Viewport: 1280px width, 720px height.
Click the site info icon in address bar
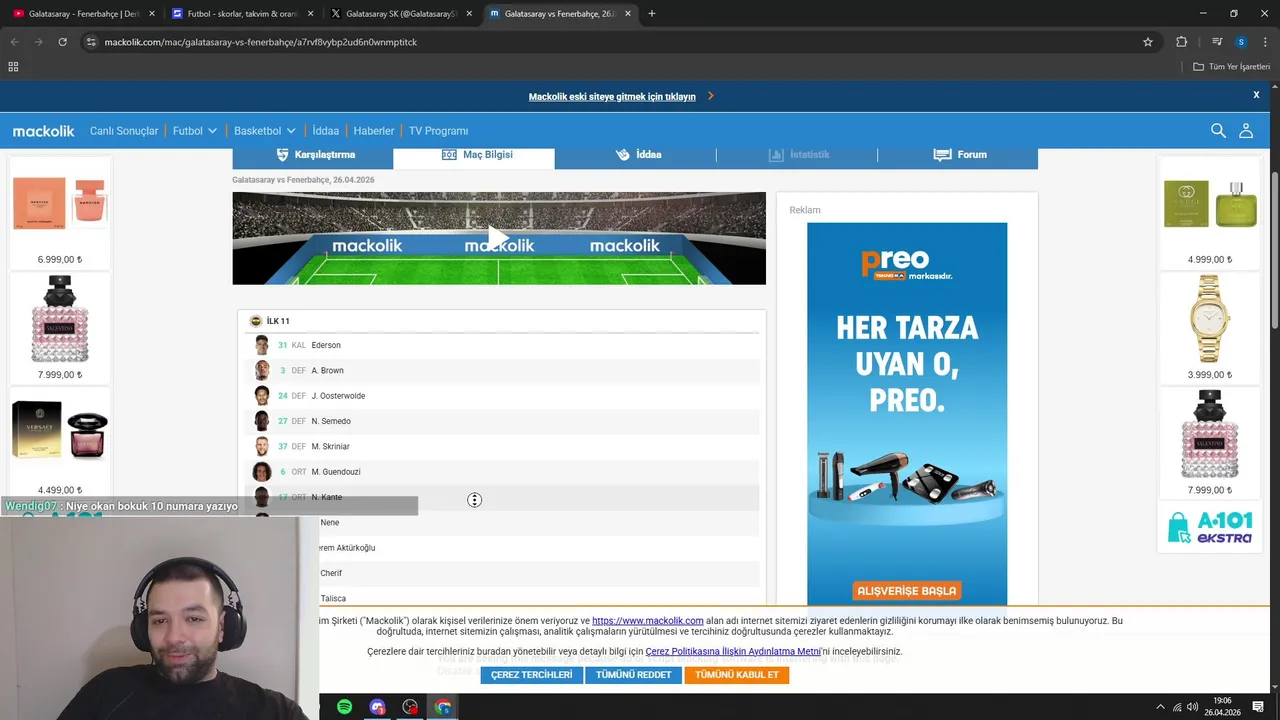[x=91, y=42]
